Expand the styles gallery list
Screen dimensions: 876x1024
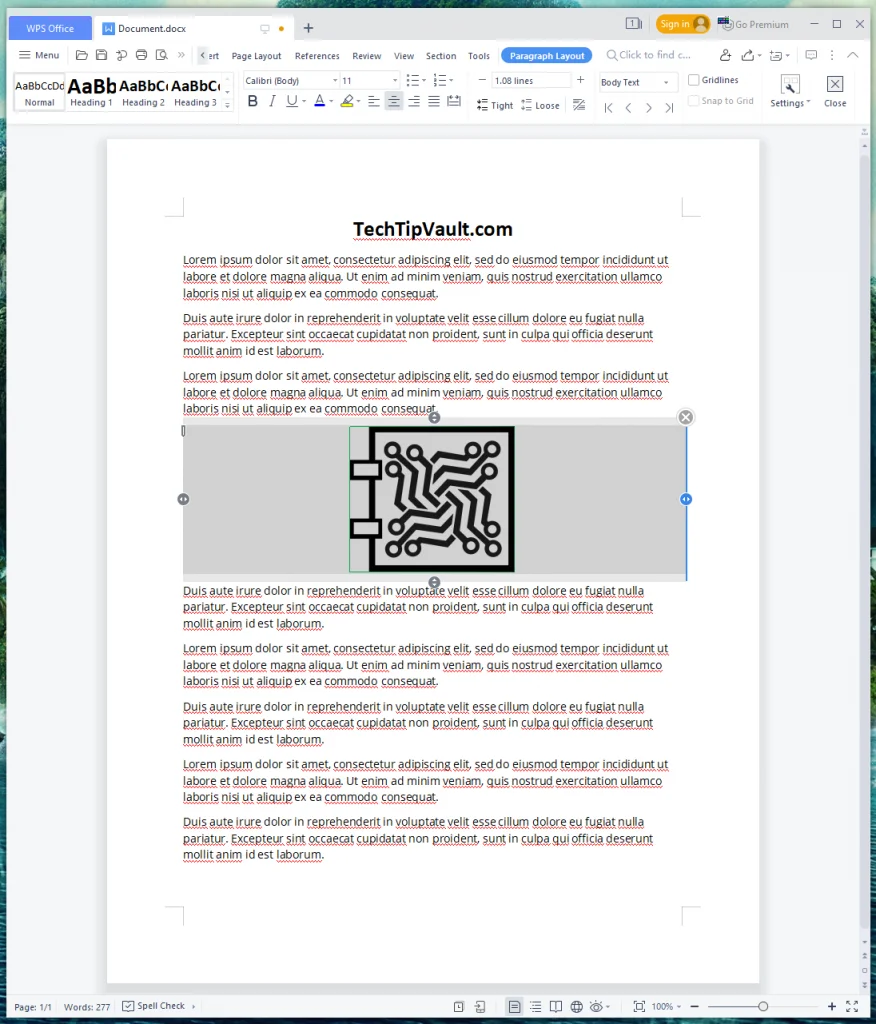click(x=227, y=104)
